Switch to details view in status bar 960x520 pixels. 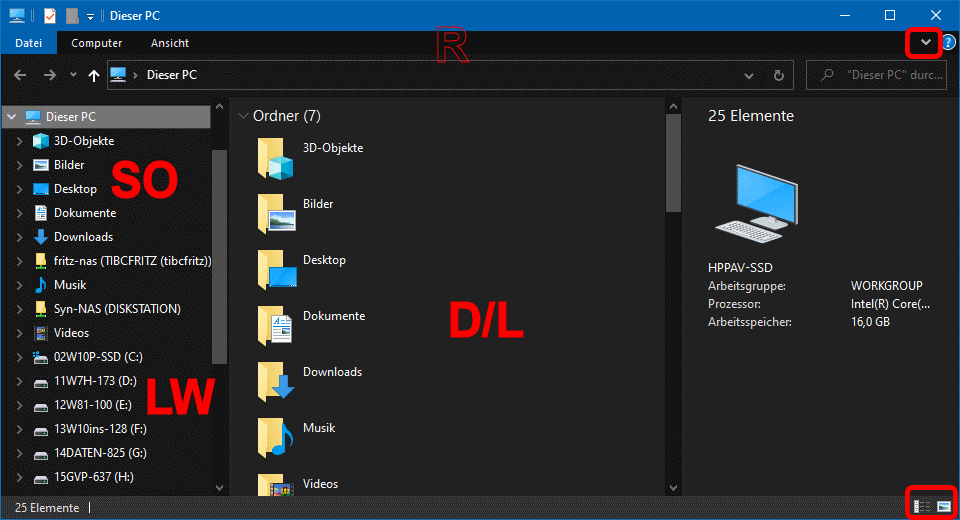click(x=922, y=507)
